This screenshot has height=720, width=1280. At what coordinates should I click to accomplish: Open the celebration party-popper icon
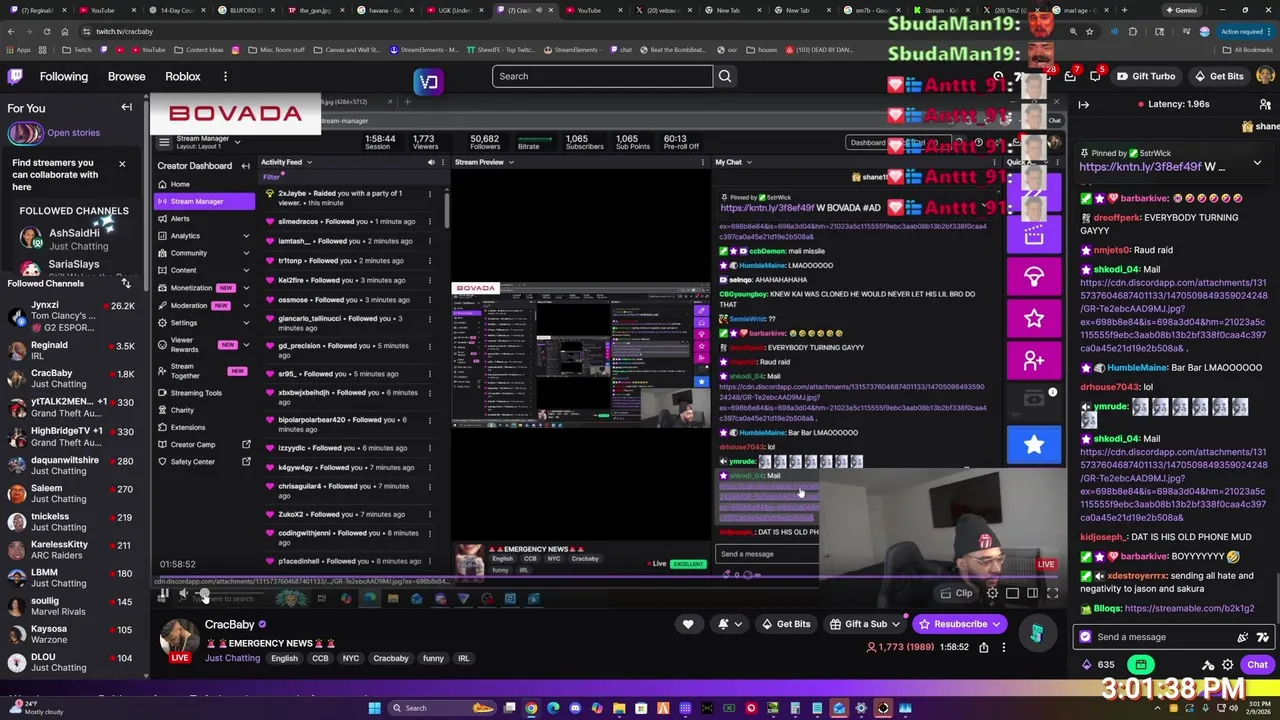(x=1243, y=637)
